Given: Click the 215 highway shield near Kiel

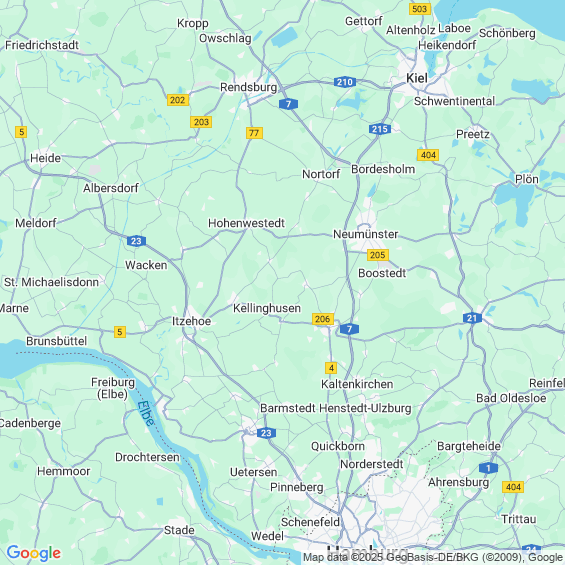Looking at the screenshot, I should [380, 129].
